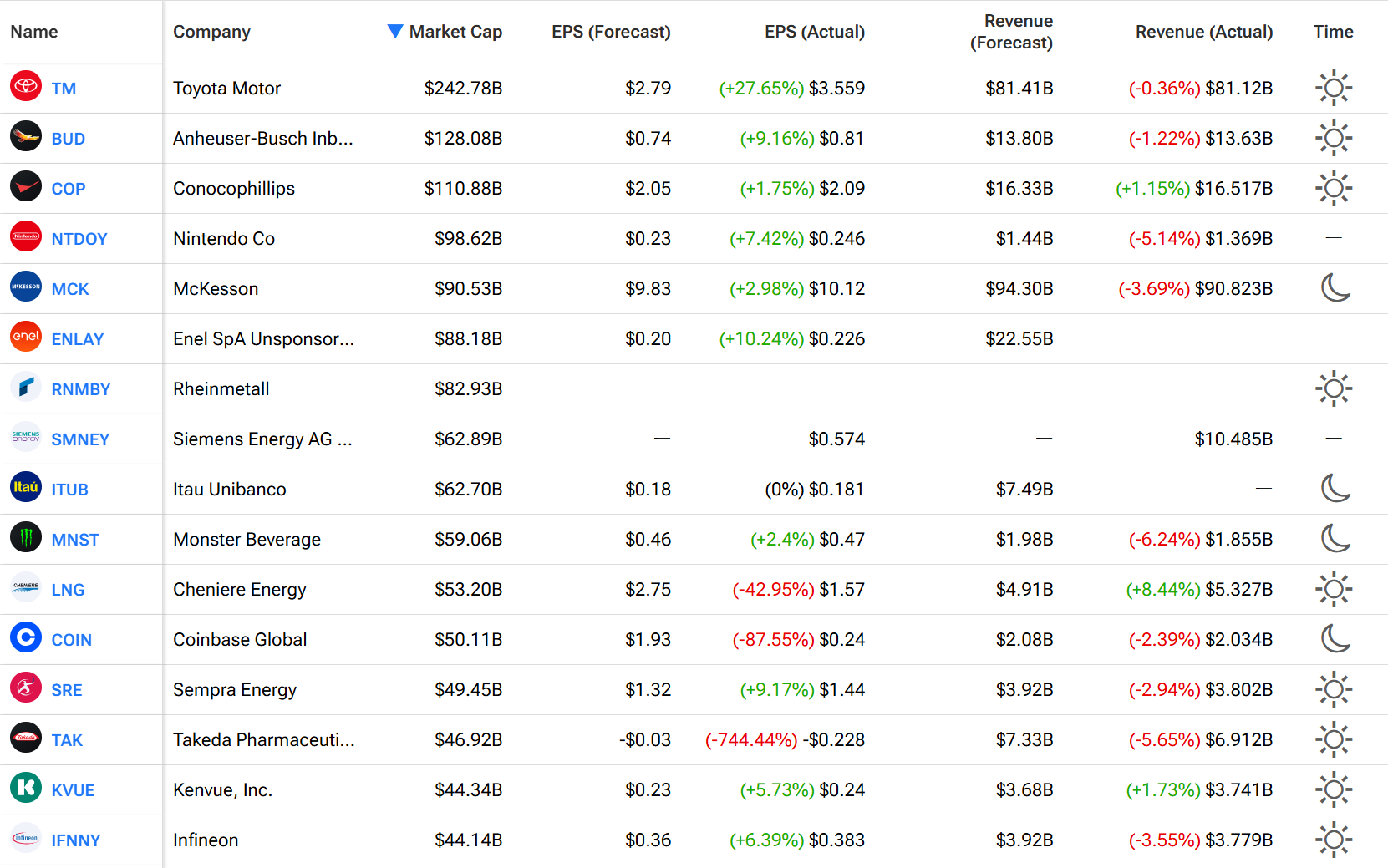Click the sun time icon for Kenvue
Viewport: 1388px width, 868px height.
1334,789
